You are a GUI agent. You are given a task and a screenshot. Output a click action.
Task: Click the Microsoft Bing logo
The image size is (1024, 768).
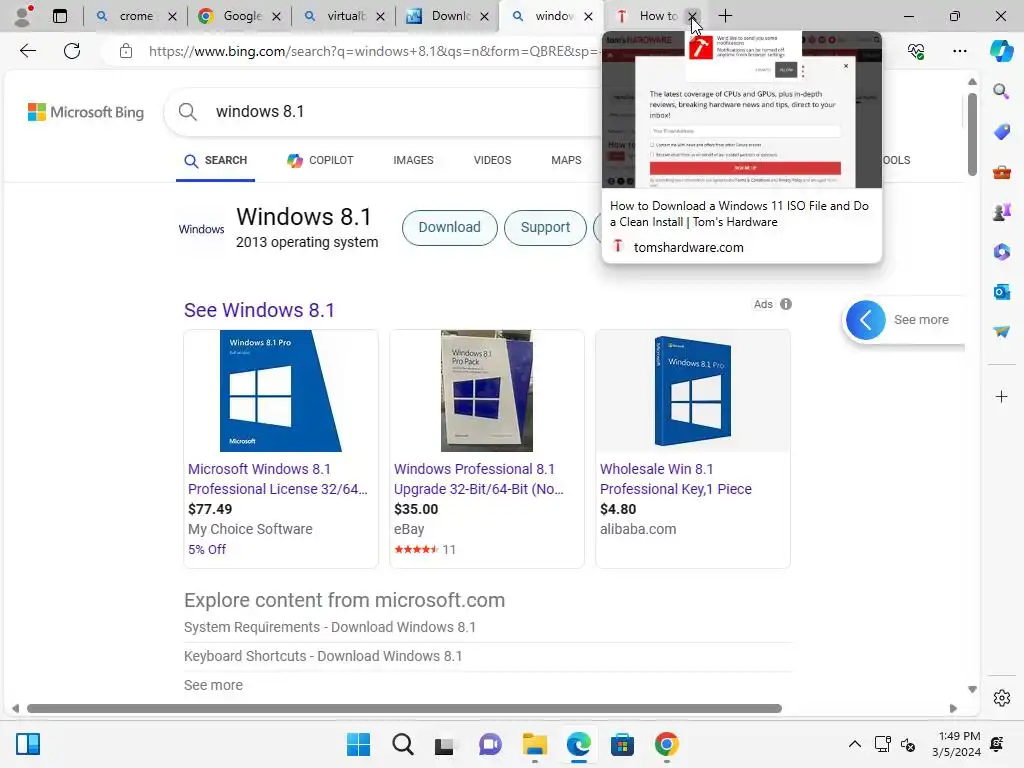pos(86,112)
